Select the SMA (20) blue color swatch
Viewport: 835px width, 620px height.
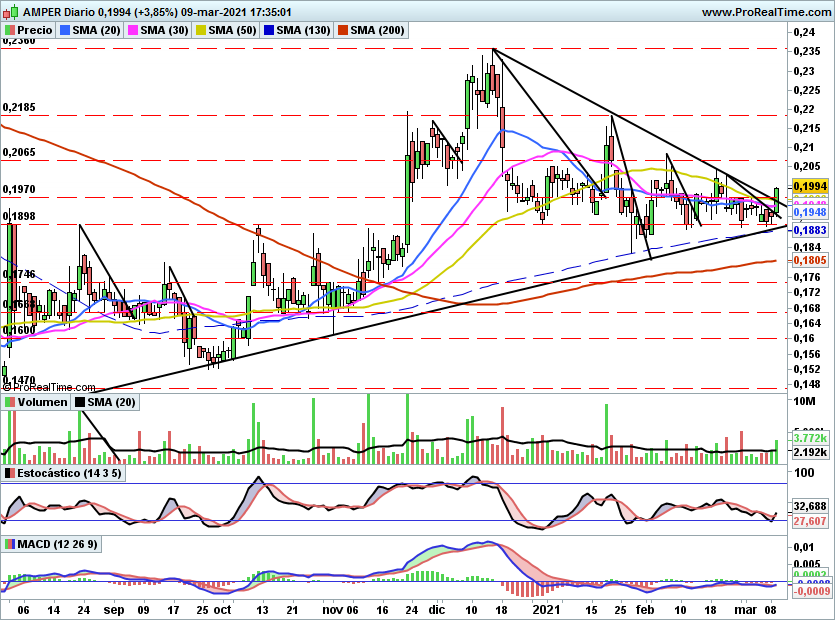66,31
